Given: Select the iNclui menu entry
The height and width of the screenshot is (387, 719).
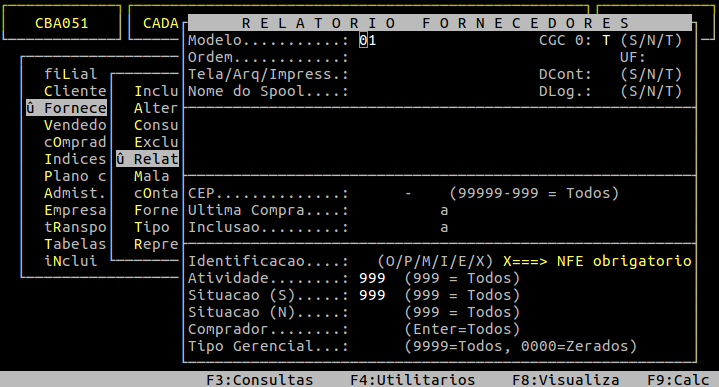Looking at the screenshot, I should 71,260.
